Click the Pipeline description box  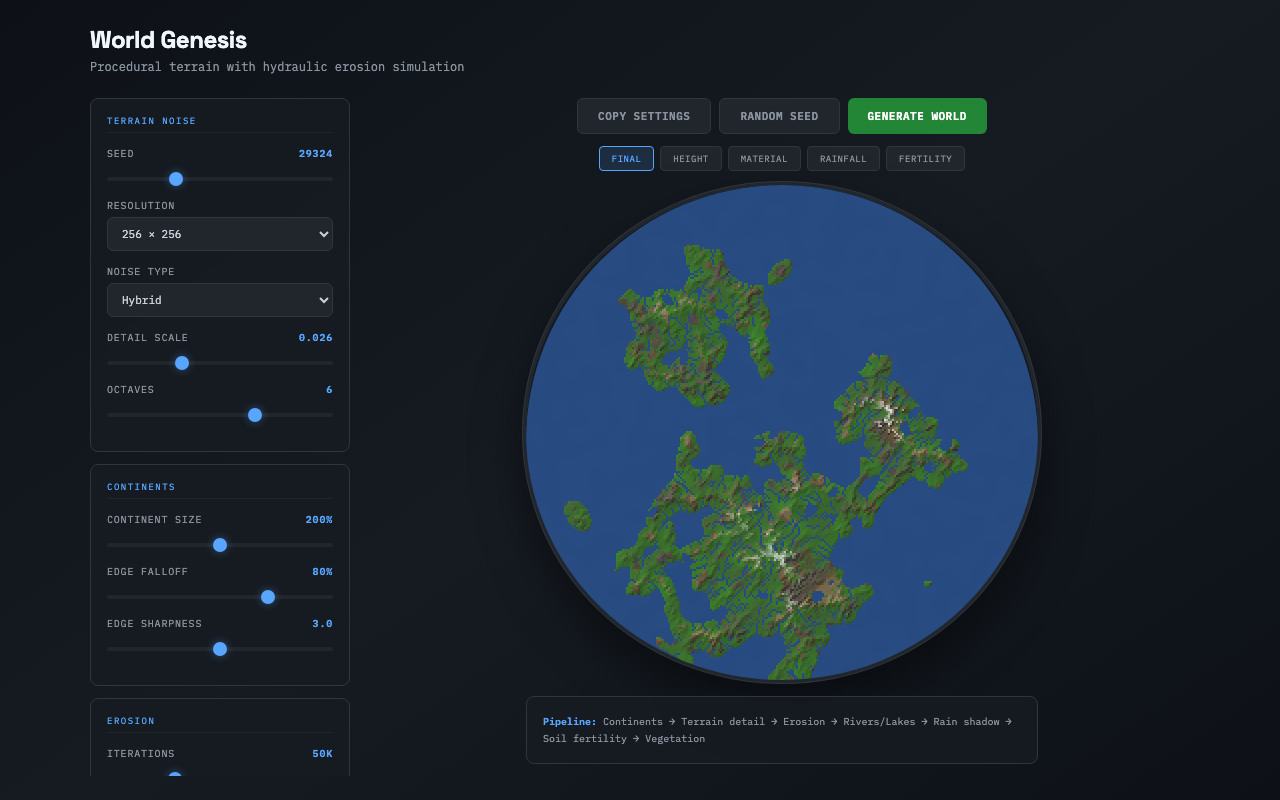click(x=781, y=730)
